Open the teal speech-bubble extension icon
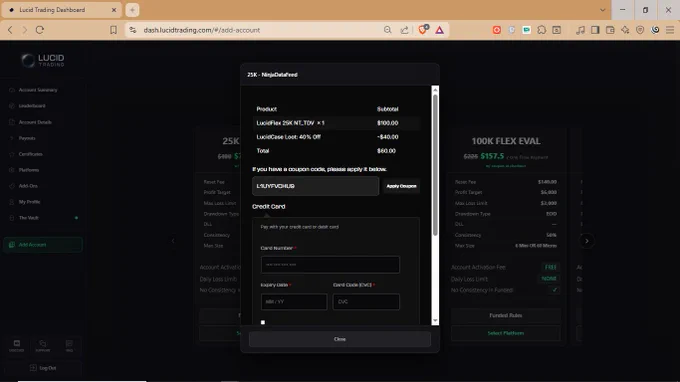Image resolution: width=680 pixels, height=382 pixels. coord(526,30)
